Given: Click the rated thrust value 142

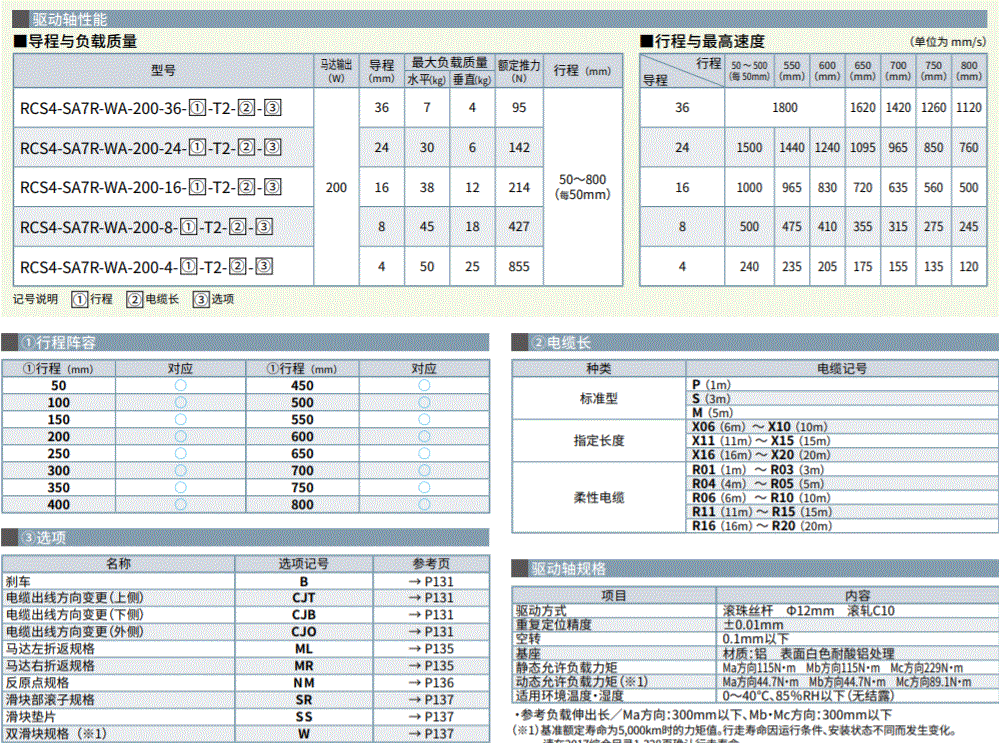Looking at the screenshot, I should [x=519, y=148].
